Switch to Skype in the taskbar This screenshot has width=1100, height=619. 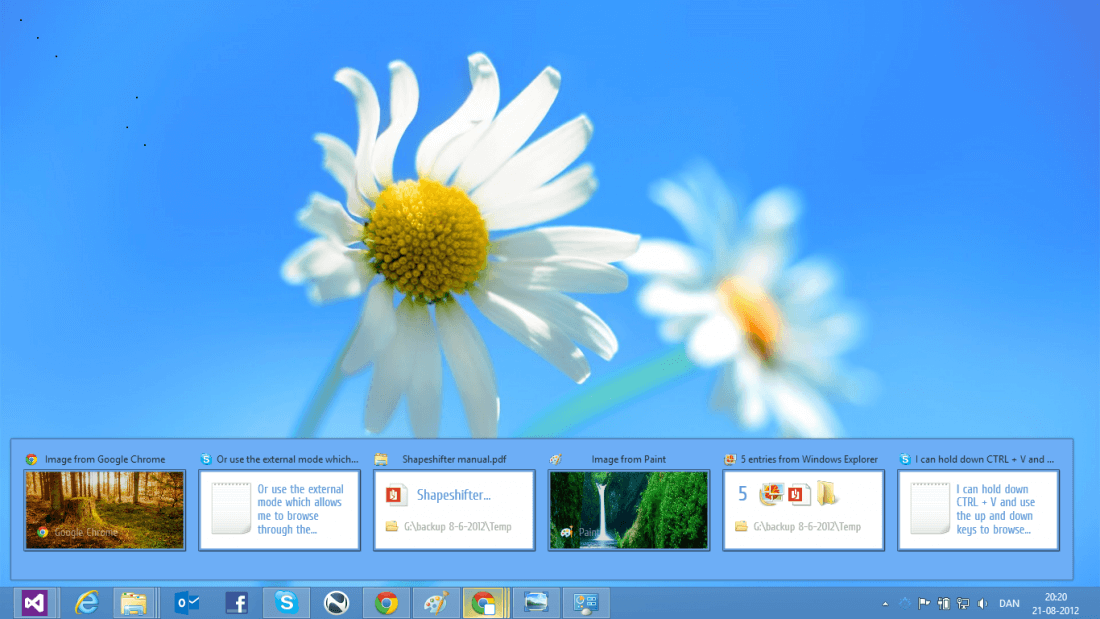(287, 603)
